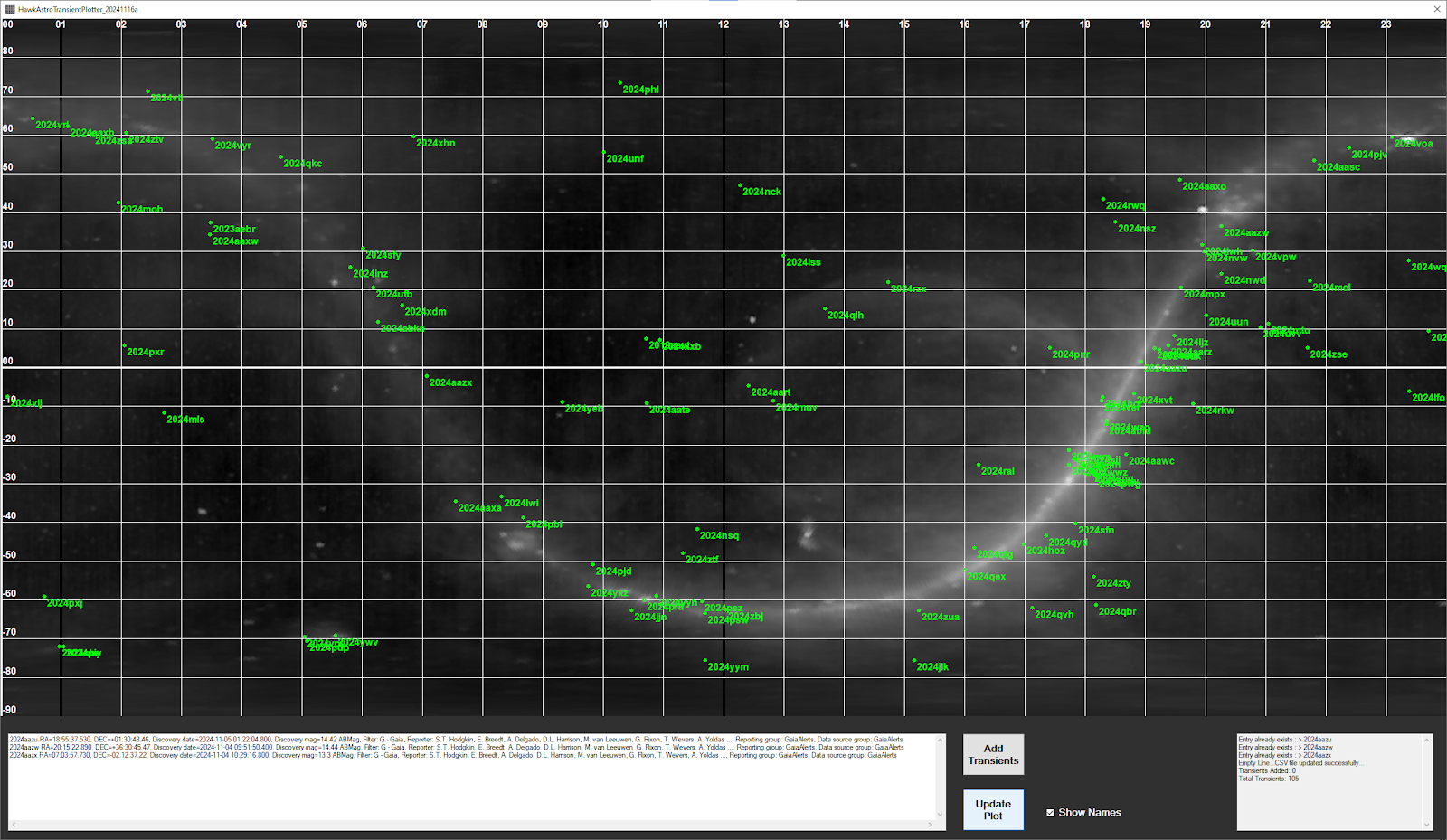Click the Update Plot button

[x=993, y=809]
